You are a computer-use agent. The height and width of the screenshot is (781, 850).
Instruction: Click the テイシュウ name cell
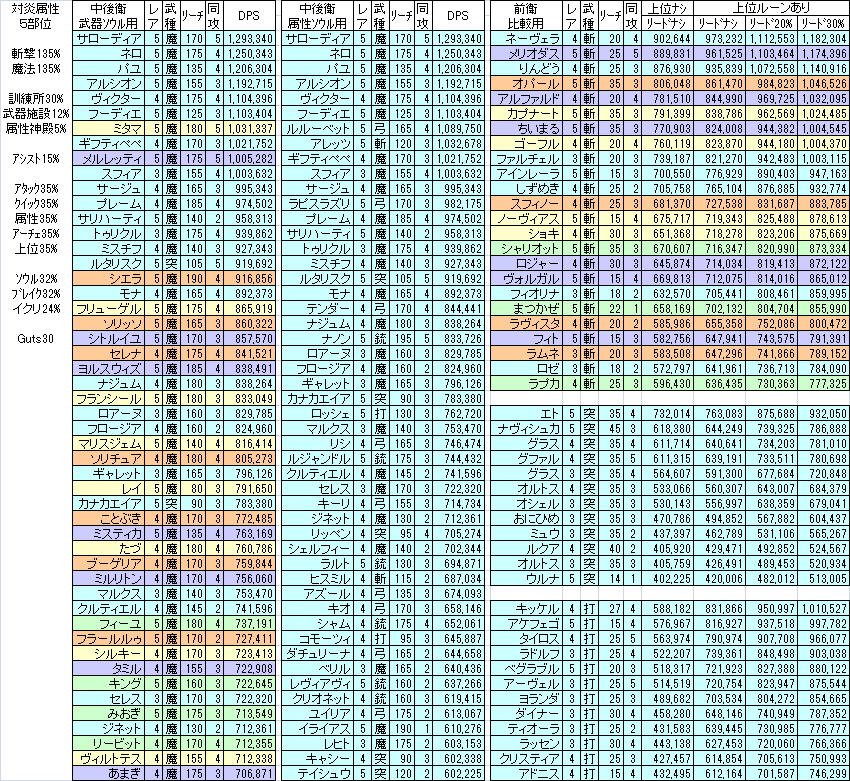tap(318, 774)
